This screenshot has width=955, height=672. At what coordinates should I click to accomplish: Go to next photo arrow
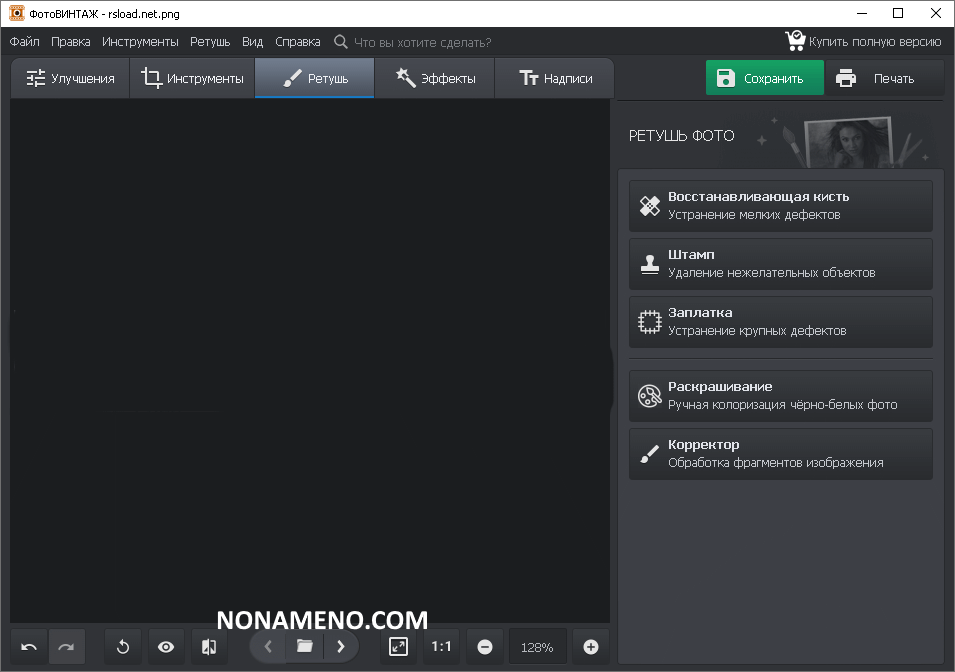point(341,646)
